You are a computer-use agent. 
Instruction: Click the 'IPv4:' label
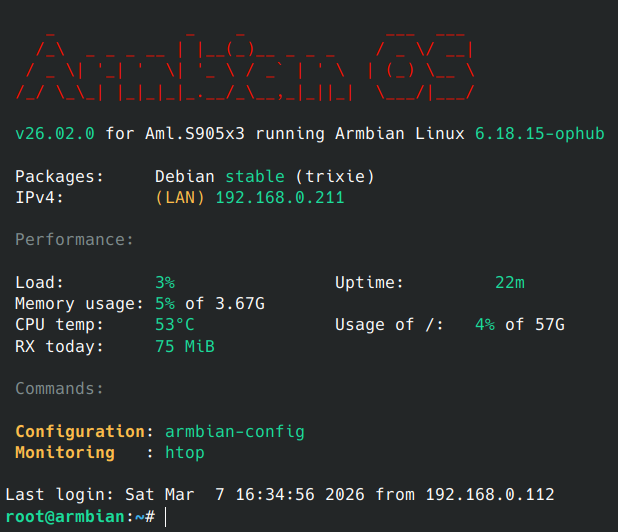click(39, 197)
